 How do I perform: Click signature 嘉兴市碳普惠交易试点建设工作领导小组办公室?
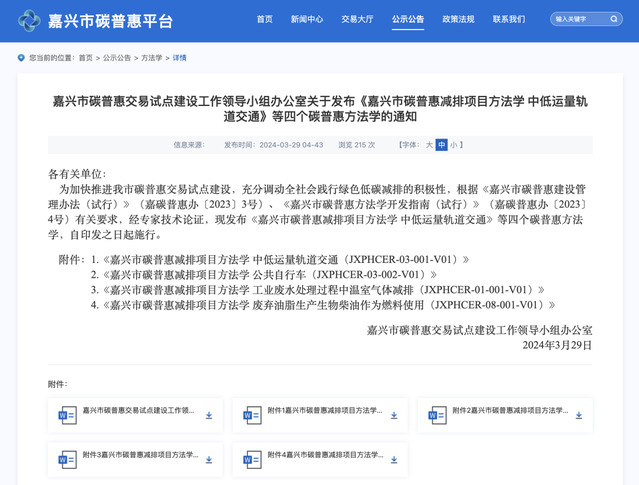click(x=479, y=330)
